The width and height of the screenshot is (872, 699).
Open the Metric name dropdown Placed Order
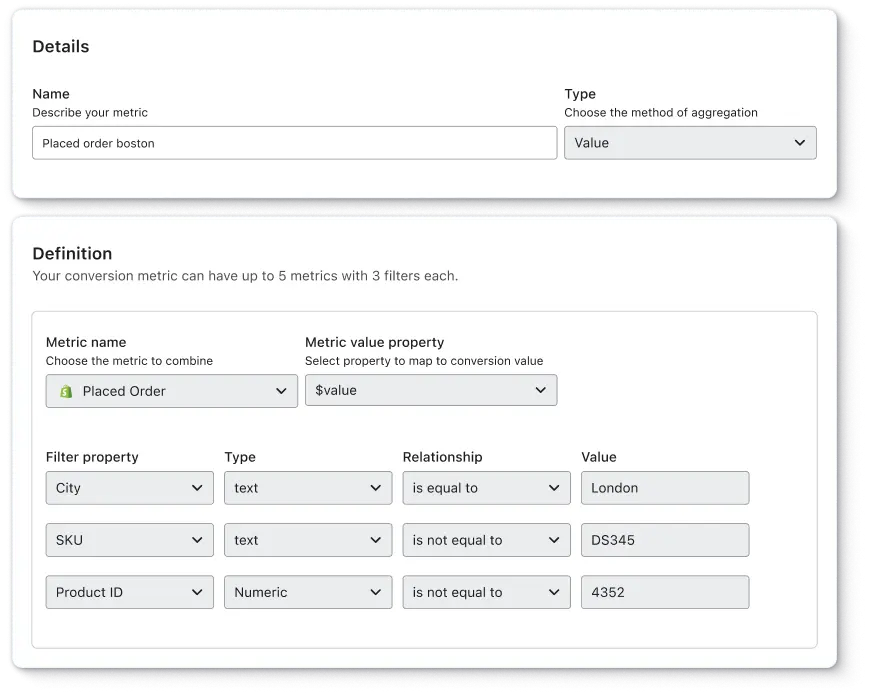pyautogui.click(x=171, y=391)
